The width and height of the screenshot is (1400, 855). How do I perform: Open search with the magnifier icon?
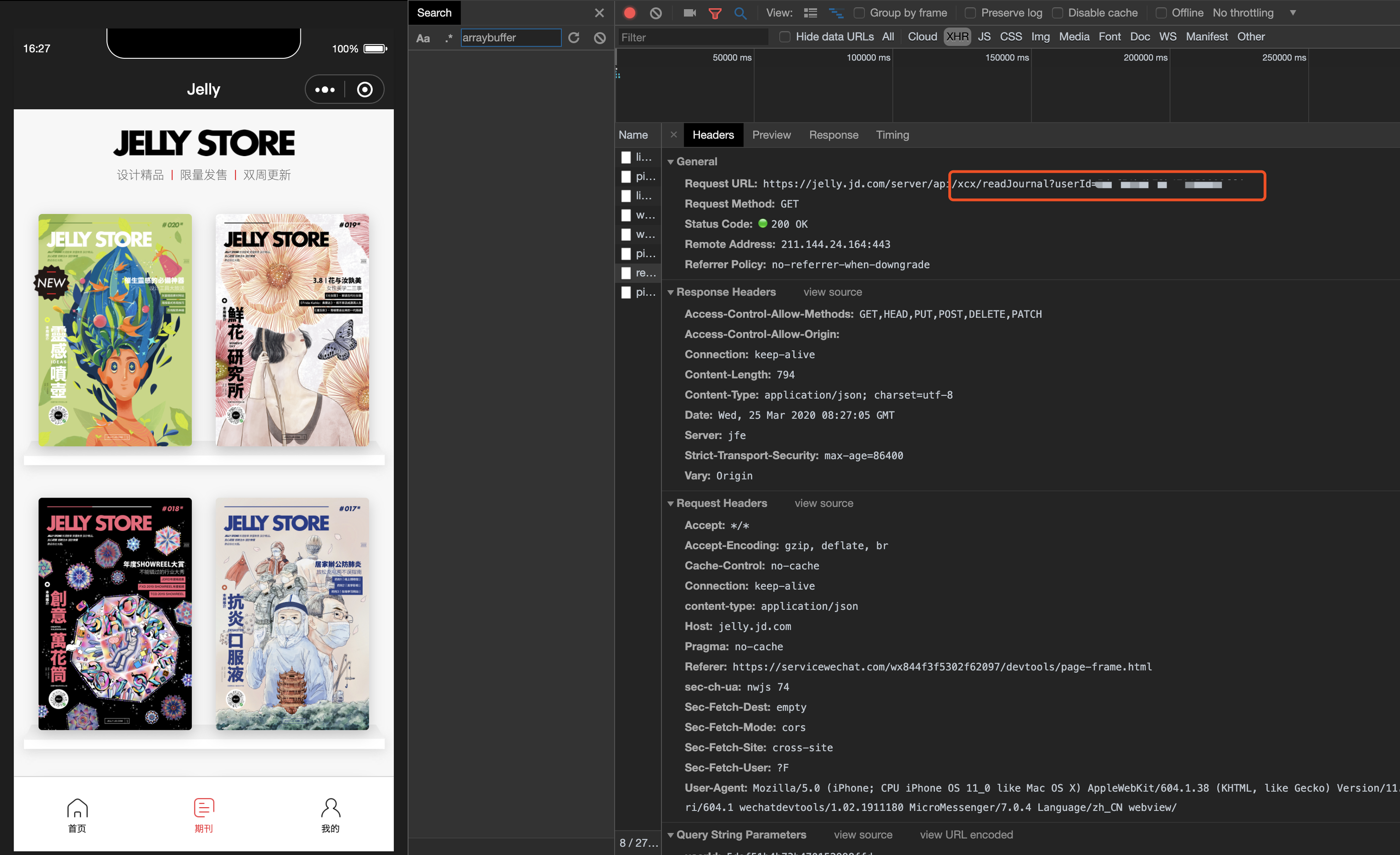pyautogui.click(x=740, y=13)
